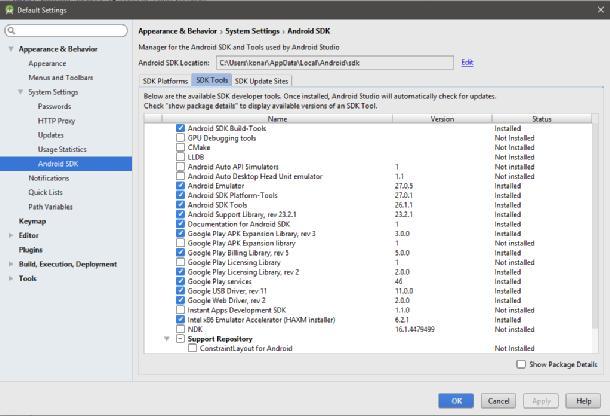Expand Build, Execution, Deployment node
Image resolution: width=610 pixels, height=416 pixels.
(11, 264)
